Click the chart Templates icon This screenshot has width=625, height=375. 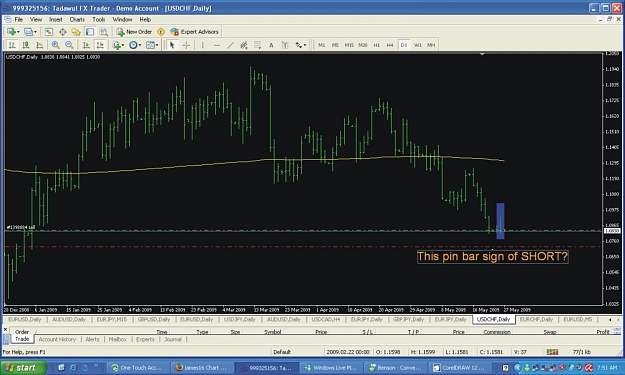(x=150, y=45)
